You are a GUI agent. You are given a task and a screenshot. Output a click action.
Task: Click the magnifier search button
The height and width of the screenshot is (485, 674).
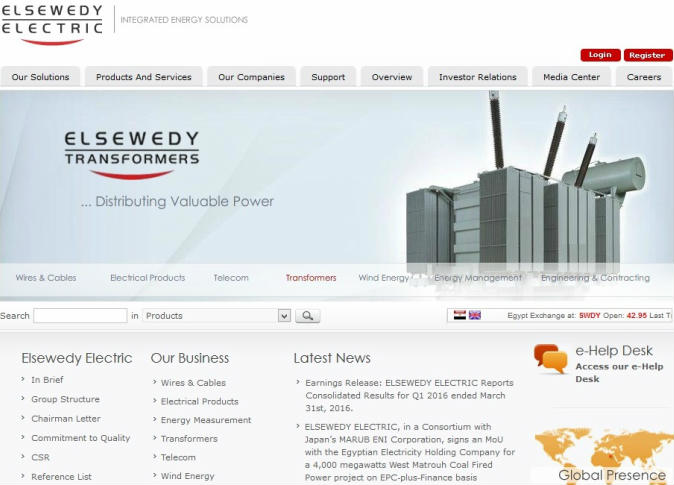pyautogui.click(x=308, y=316)
